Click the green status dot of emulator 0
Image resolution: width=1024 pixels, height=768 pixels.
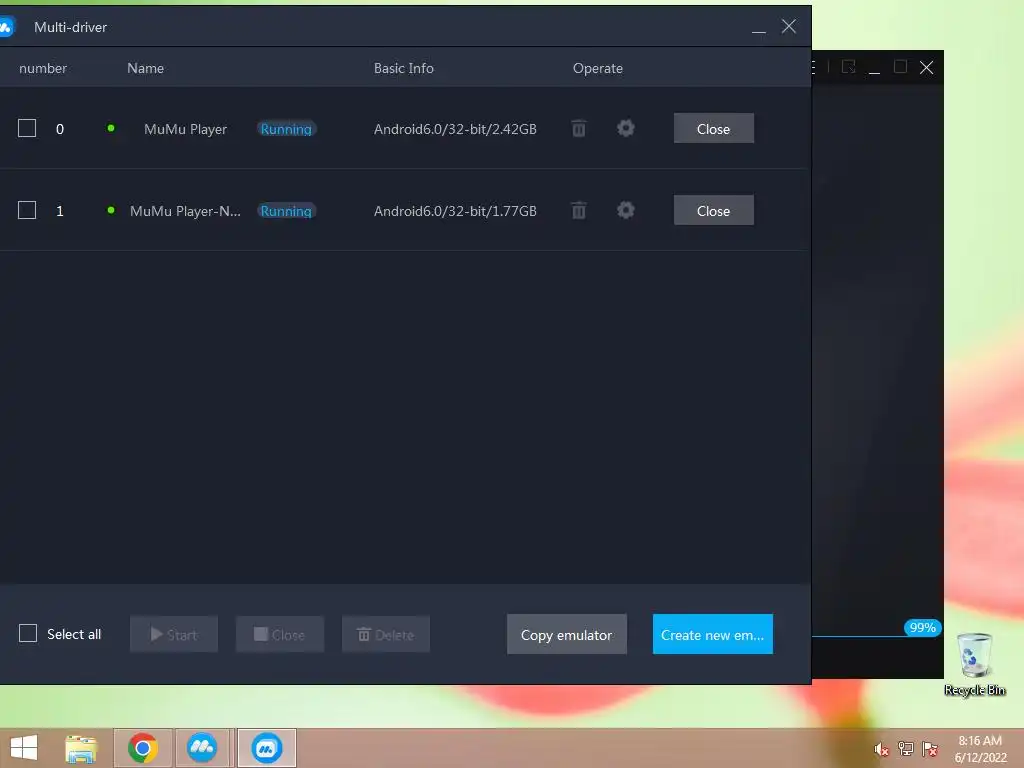coord(111,128)
